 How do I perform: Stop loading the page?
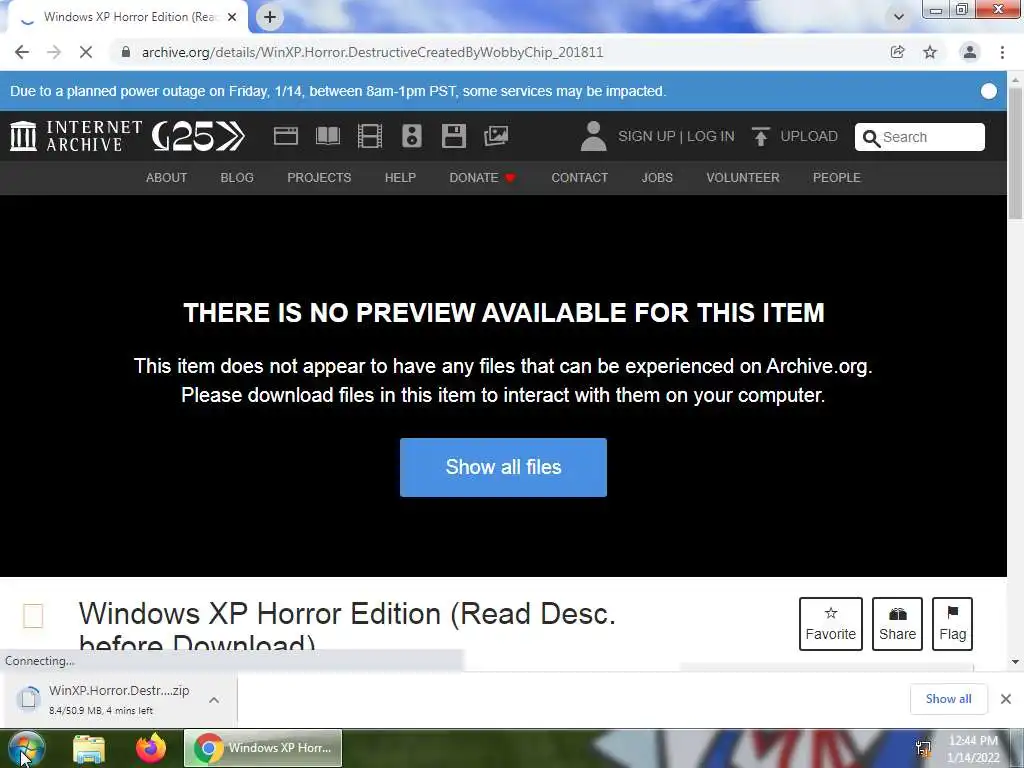86,52
